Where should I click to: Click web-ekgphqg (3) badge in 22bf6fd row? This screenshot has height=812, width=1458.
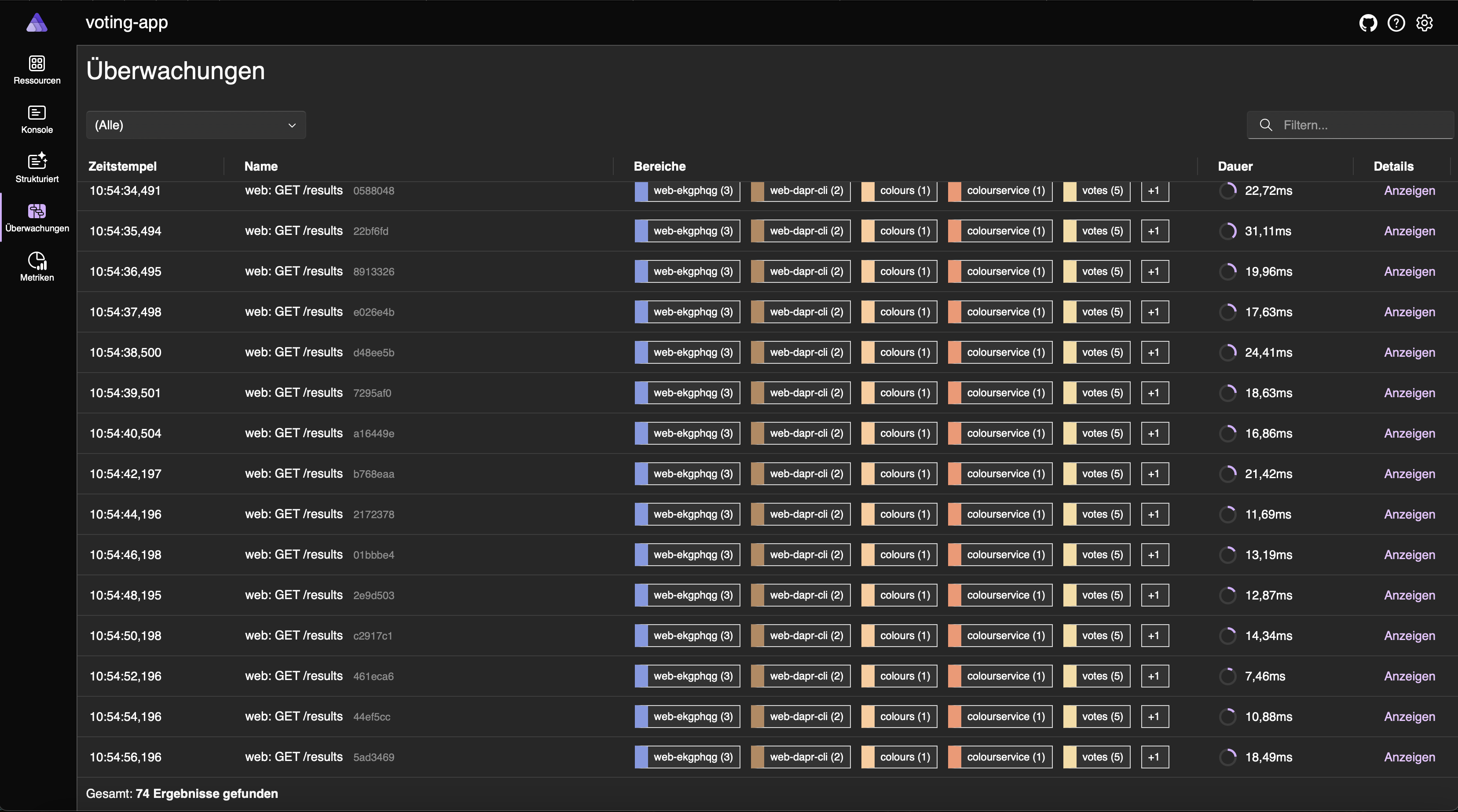pyautogui.click(x=687, y=231)
